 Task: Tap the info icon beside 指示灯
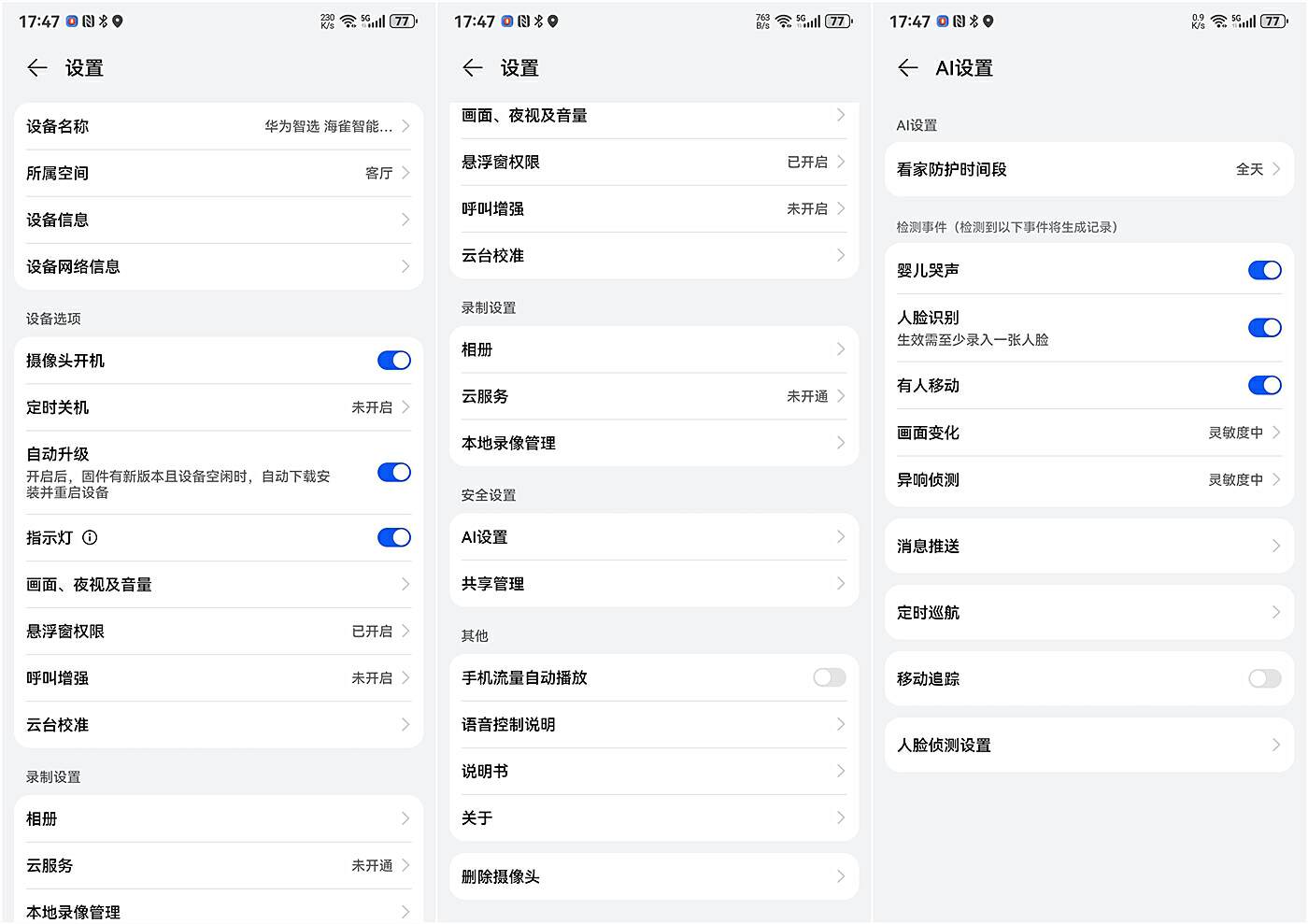90,537
